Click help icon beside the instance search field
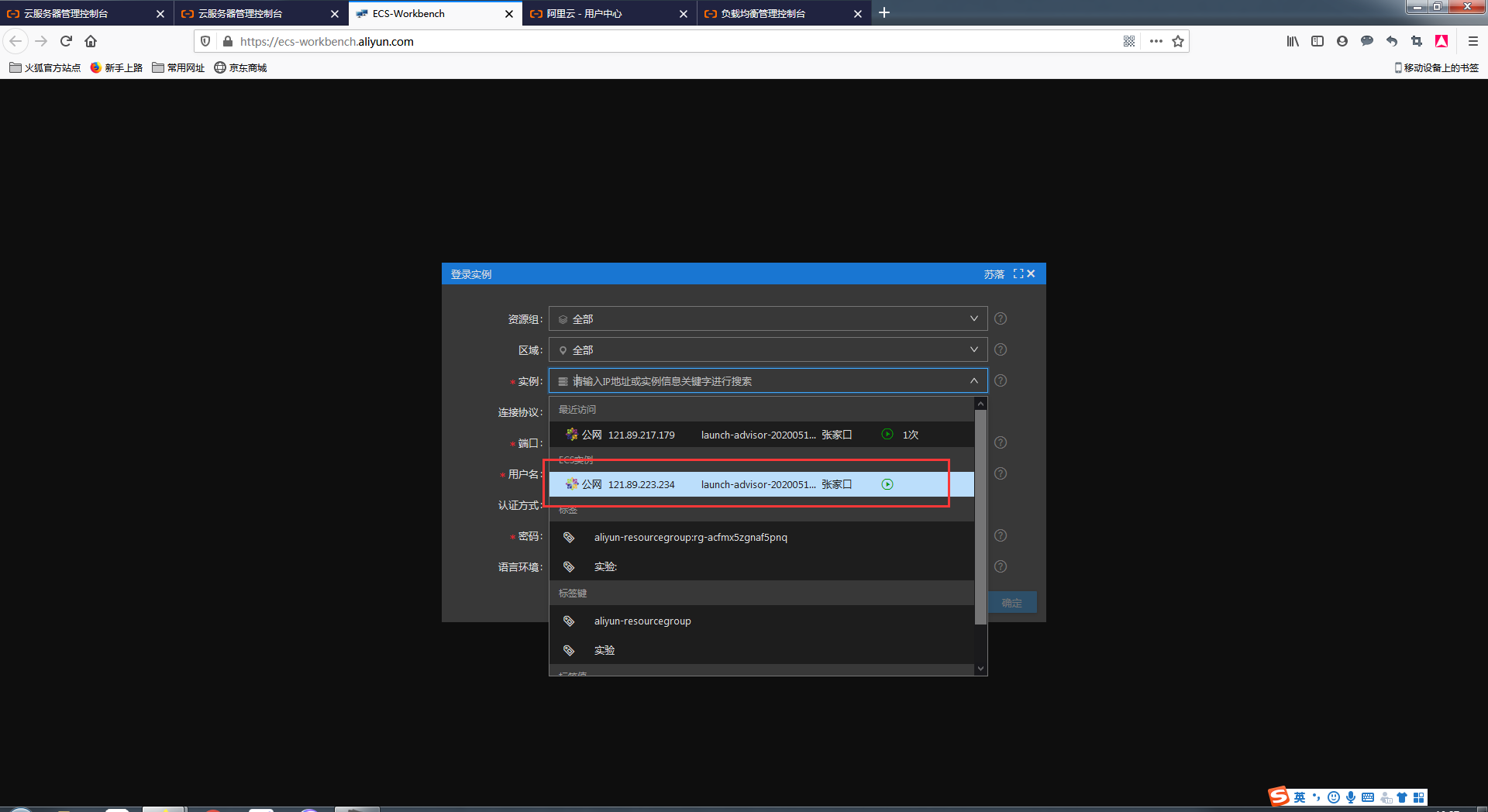1488x812 pixels. (1001, 380)
